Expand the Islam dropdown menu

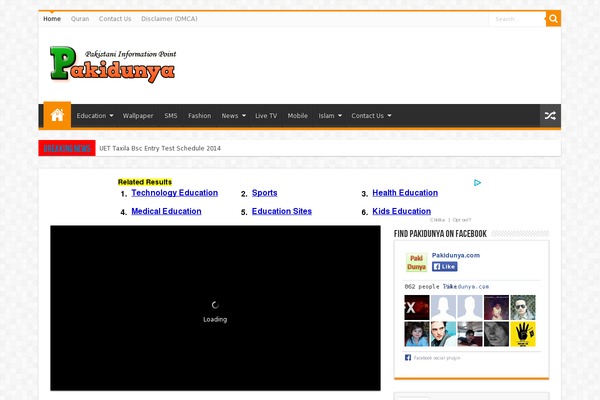click(330, 116)
